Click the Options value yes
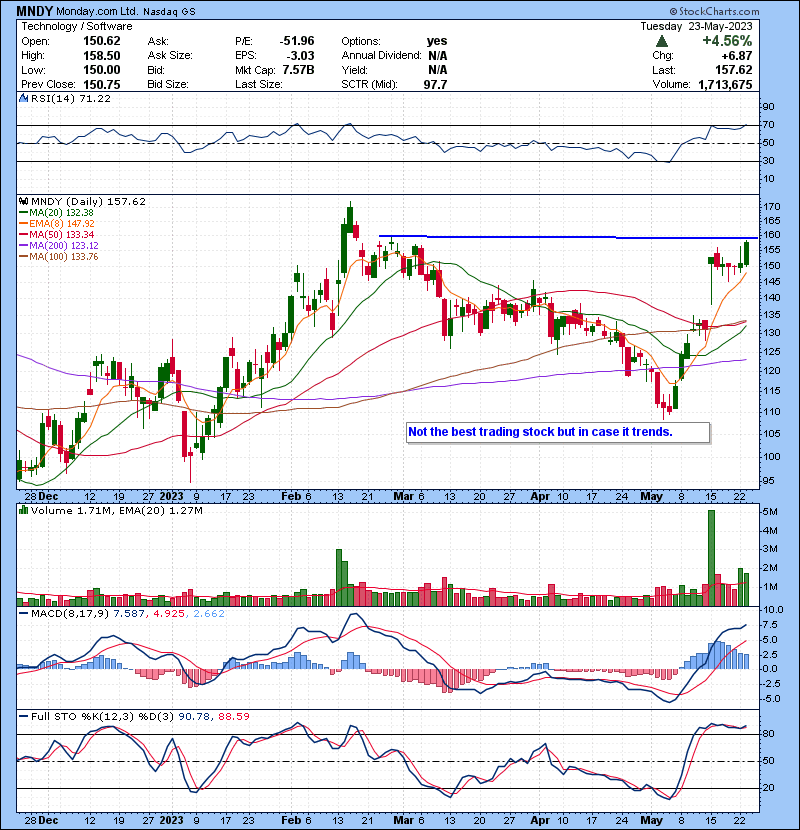Viewport: 800px width, 830px height. point(437,41)
